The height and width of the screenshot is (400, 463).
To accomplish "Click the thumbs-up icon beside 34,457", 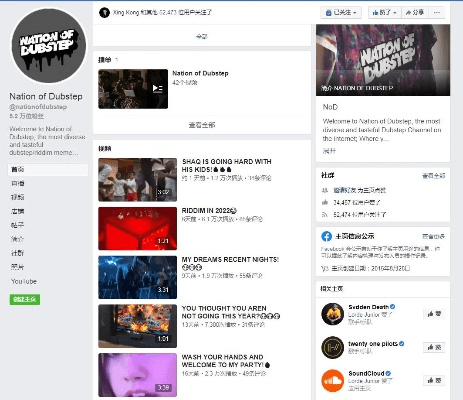I will click(325, 202).
